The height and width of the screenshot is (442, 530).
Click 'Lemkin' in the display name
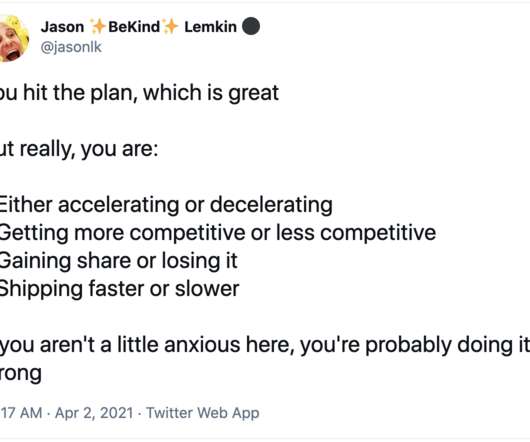210,27
